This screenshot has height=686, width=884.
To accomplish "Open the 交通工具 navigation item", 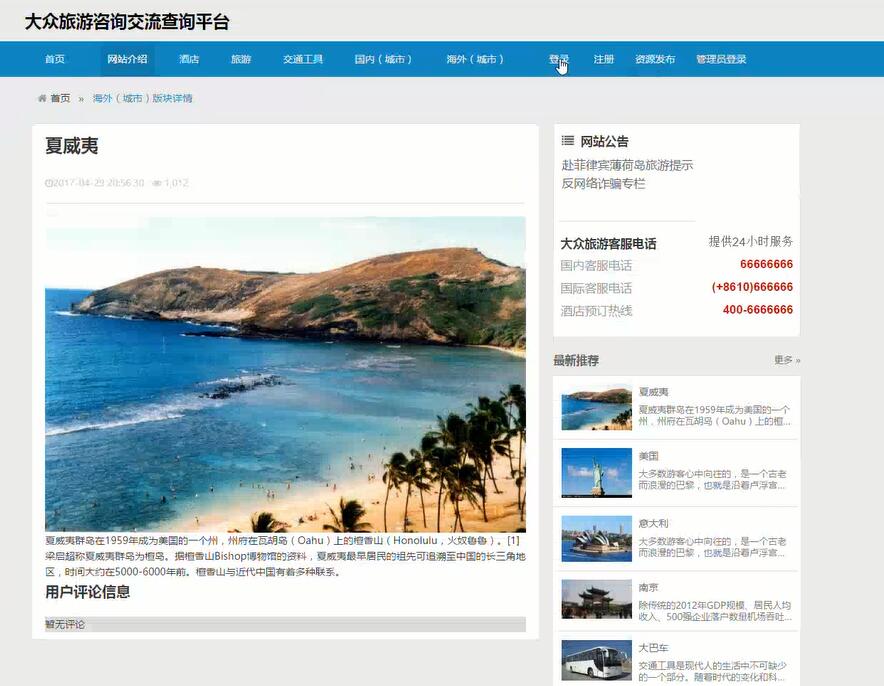I will [303, 59].
